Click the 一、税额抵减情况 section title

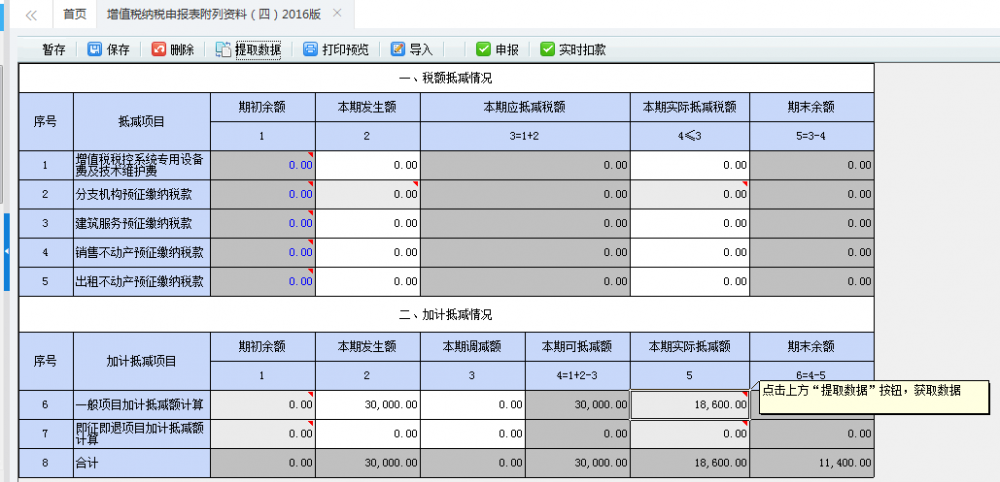(x=446, y=78)
